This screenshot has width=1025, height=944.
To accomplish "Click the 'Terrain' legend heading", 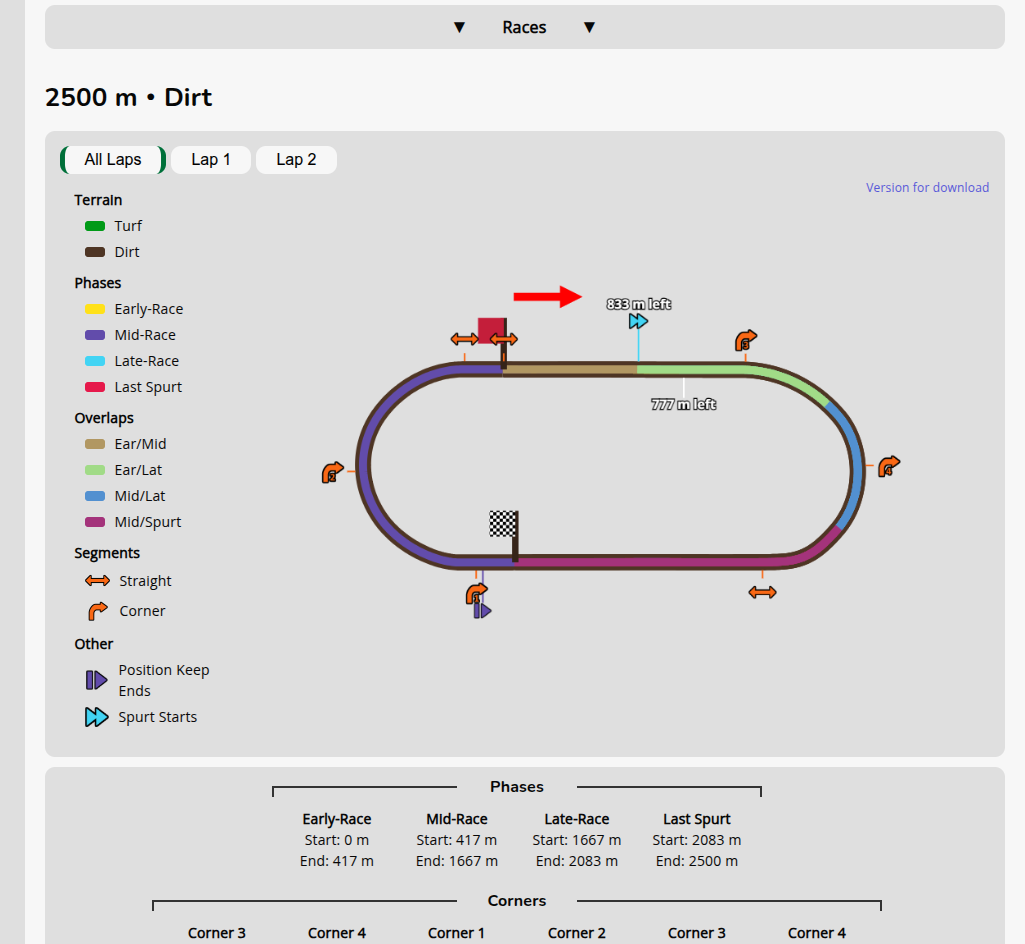I will click(98, 200).
